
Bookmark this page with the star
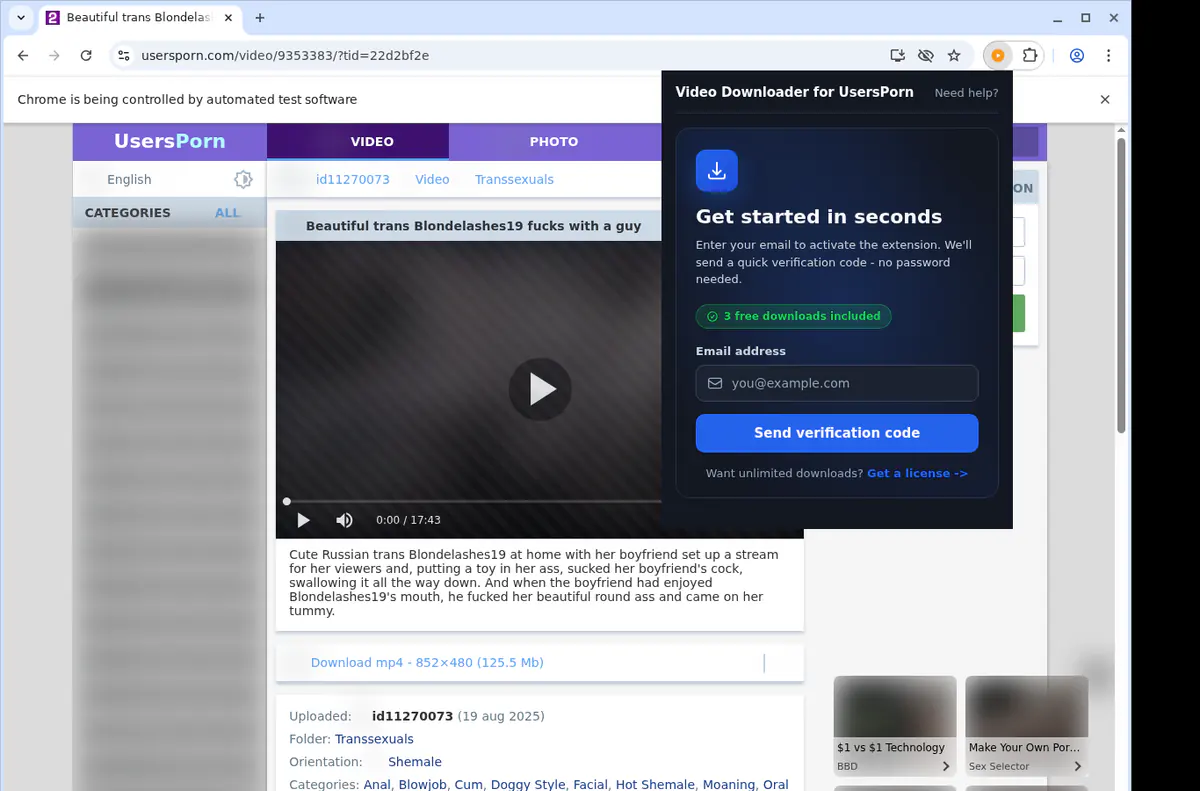[x=954, y=56]
